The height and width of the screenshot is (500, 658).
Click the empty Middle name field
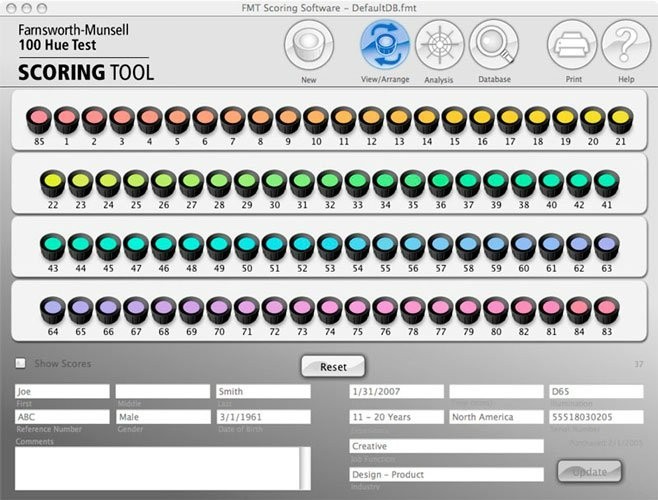coord(163,391)
